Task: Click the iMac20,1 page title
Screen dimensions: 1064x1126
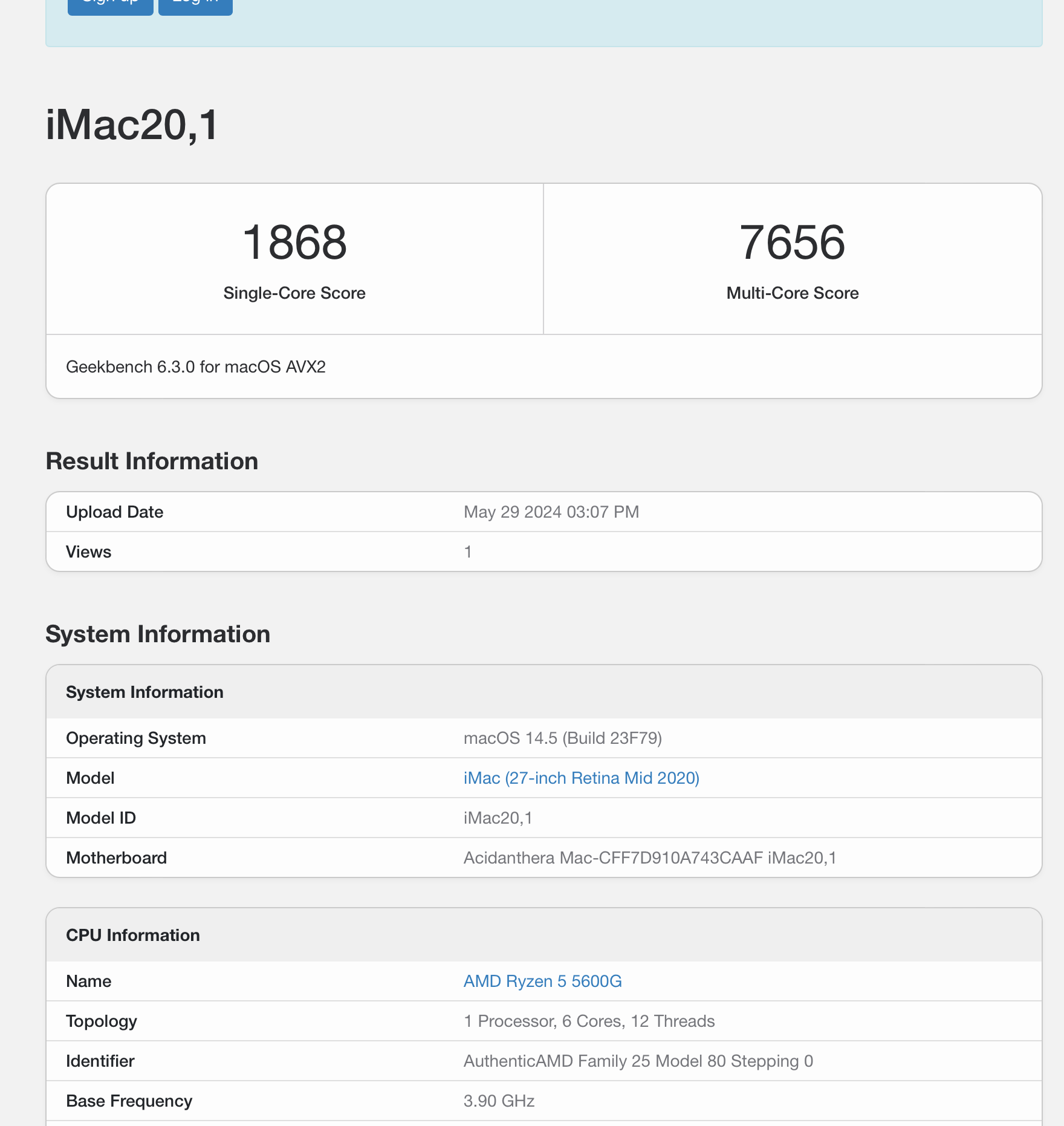Action: point(132,126)
